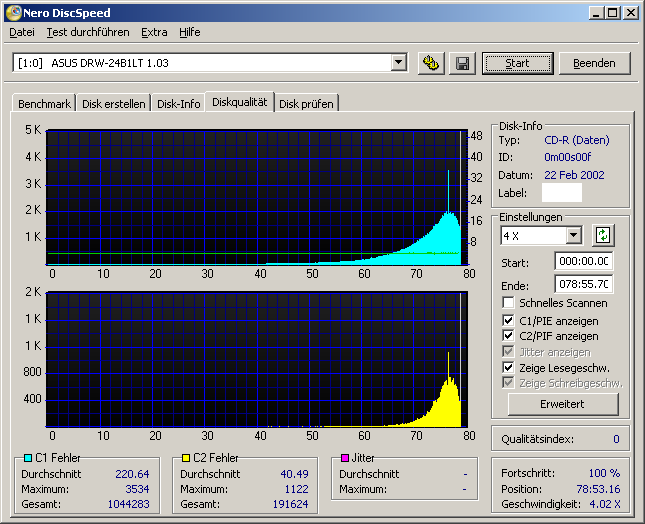Click C2 total value 191624
The height and width of the screenshot is (524, 645).
click(290, 504)
